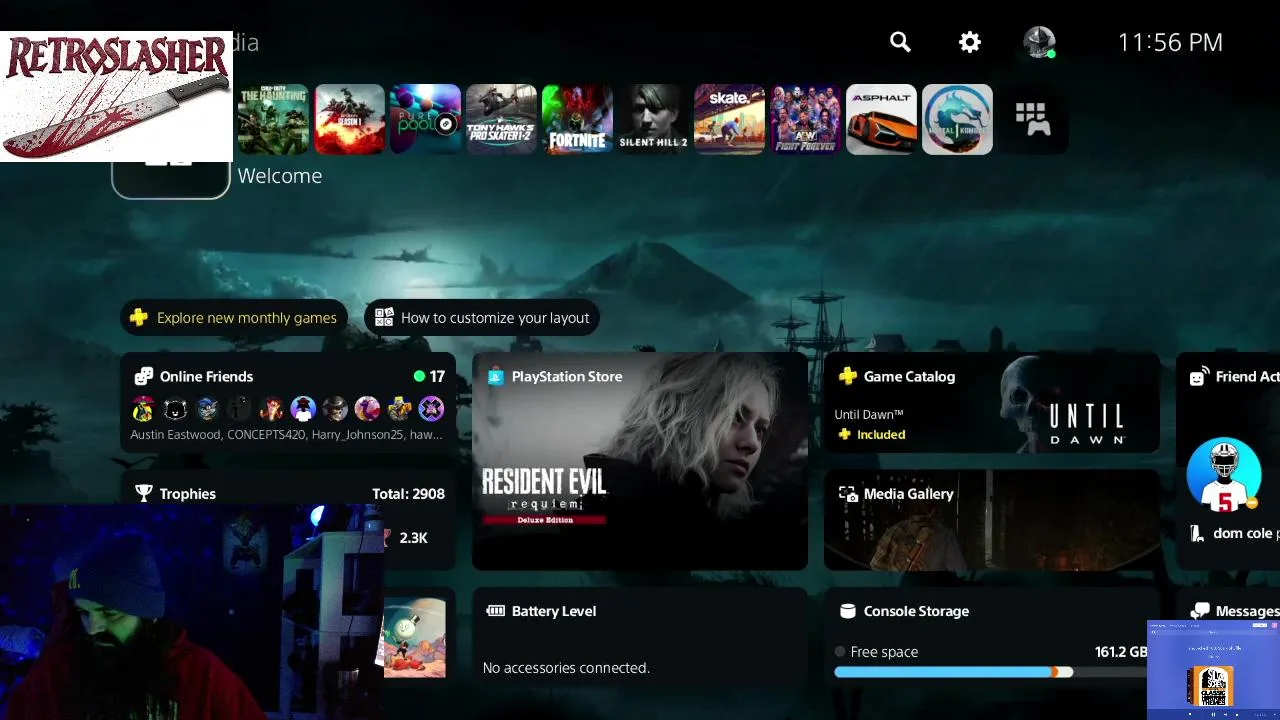The image size is (1280, 720).
Task: Select the Sly Cooper raccoon friend avatar
Action: [x=207, y=408]
